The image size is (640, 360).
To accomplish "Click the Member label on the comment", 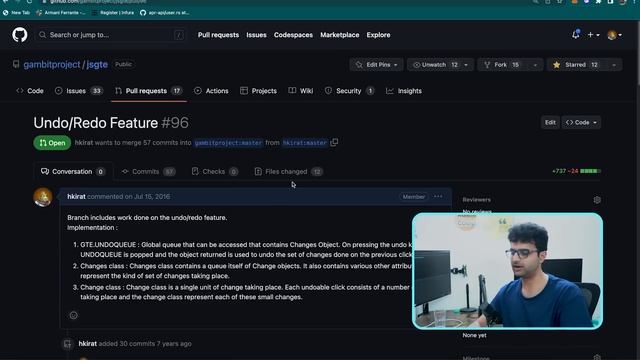I will click(x=413, y=197).
